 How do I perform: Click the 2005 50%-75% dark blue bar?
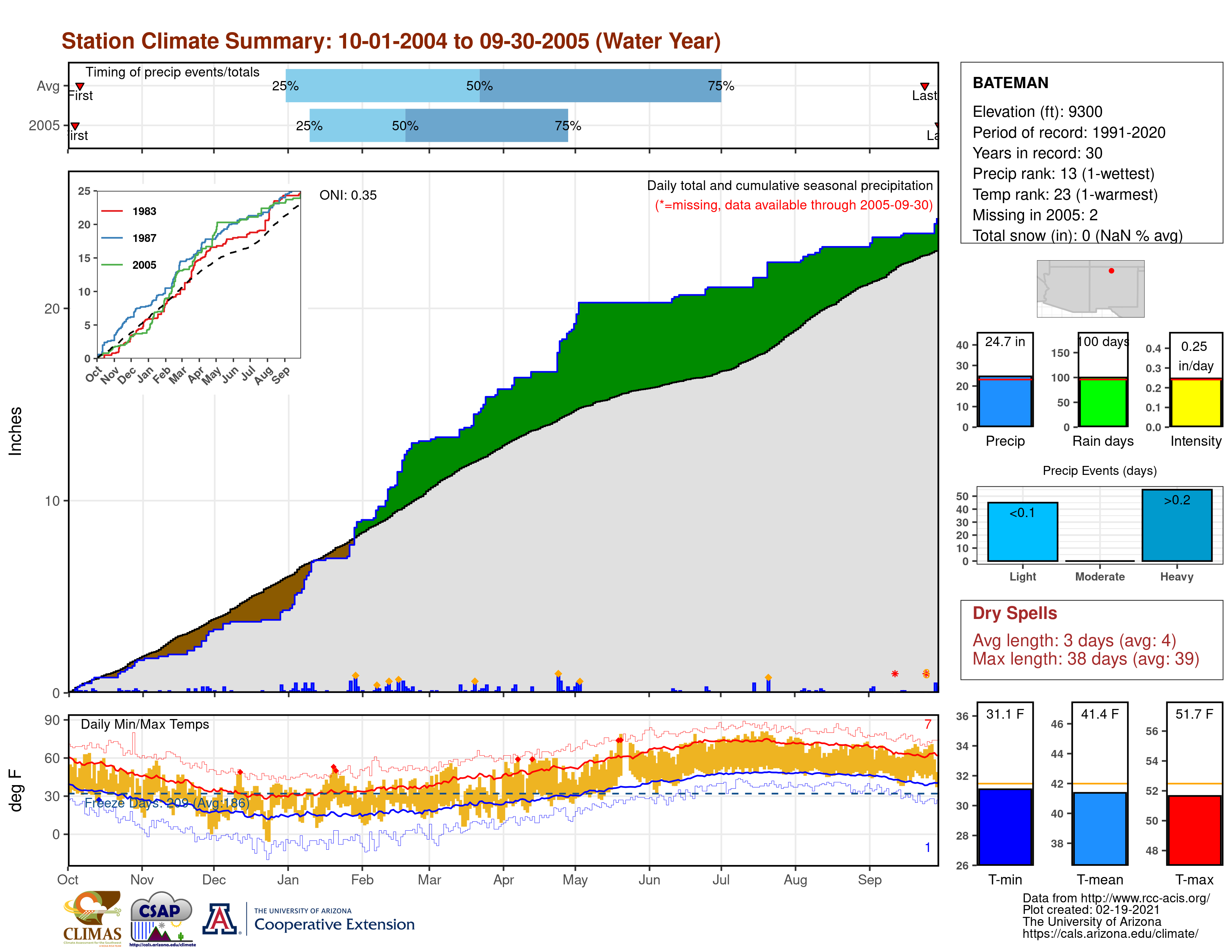[x=487, y=125]
